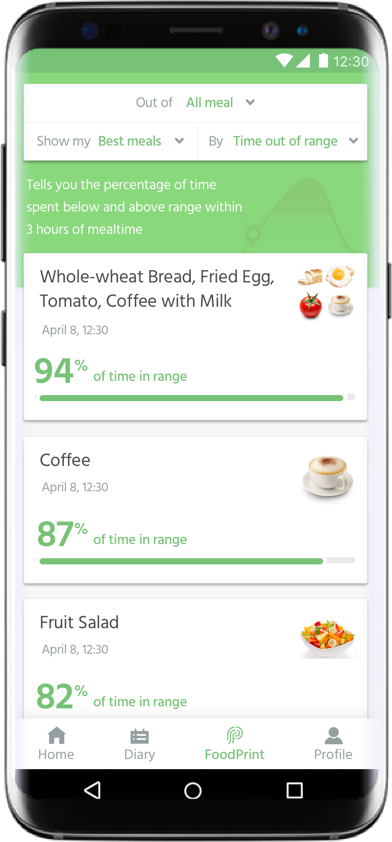Screen dimensions: 392x842
Task: Open the Whole-wheat Bread, Fried Egg meal card
Action: 195,337
